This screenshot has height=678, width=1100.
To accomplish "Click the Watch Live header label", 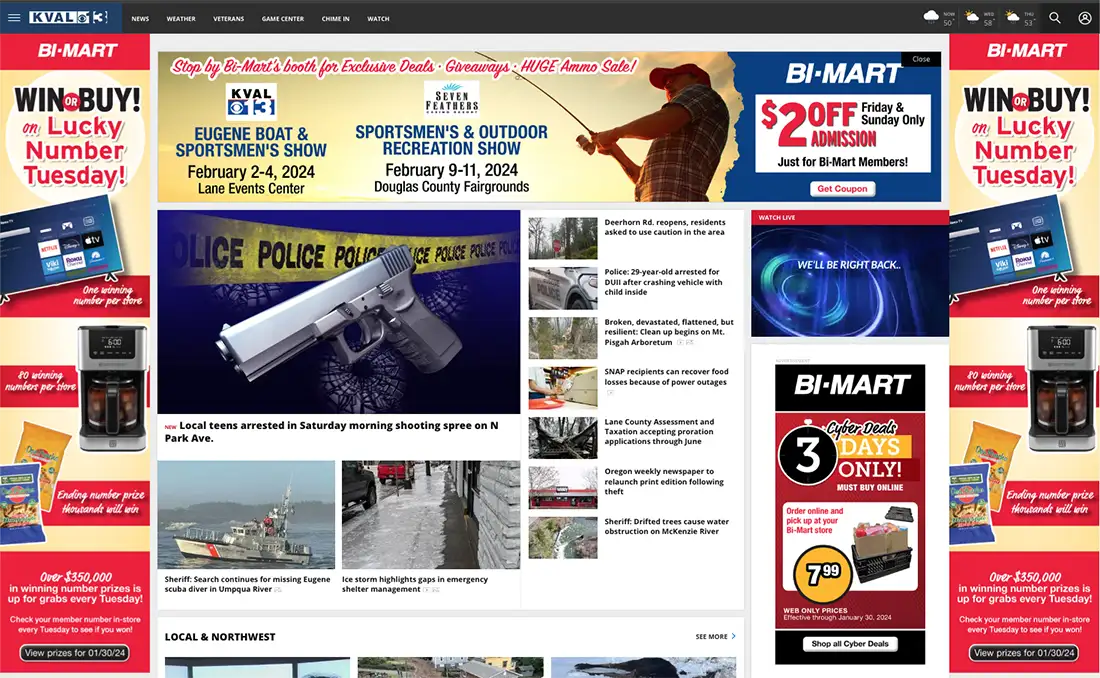I will point(777,218).
